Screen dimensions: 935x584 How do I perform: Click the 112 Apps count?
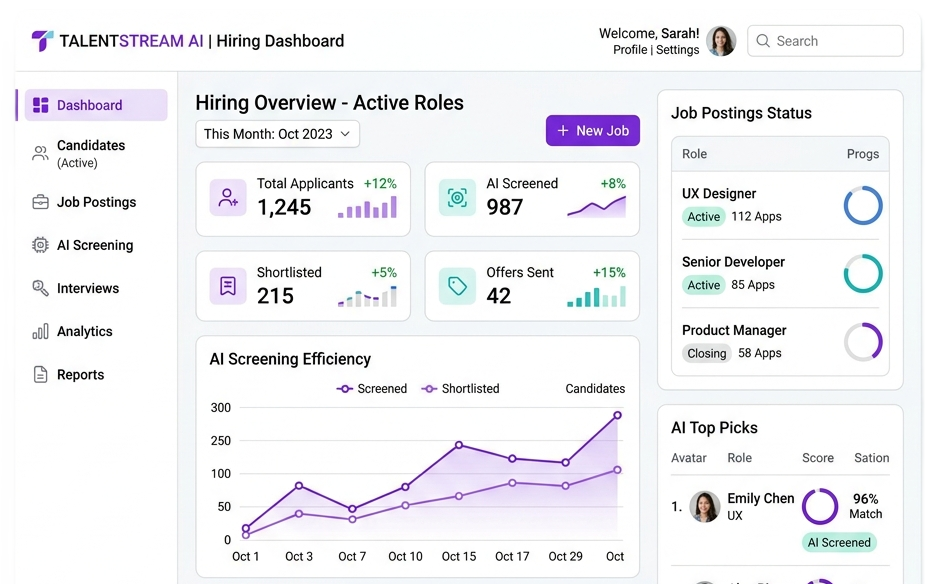pyautogui.click(x=756, y=217)
